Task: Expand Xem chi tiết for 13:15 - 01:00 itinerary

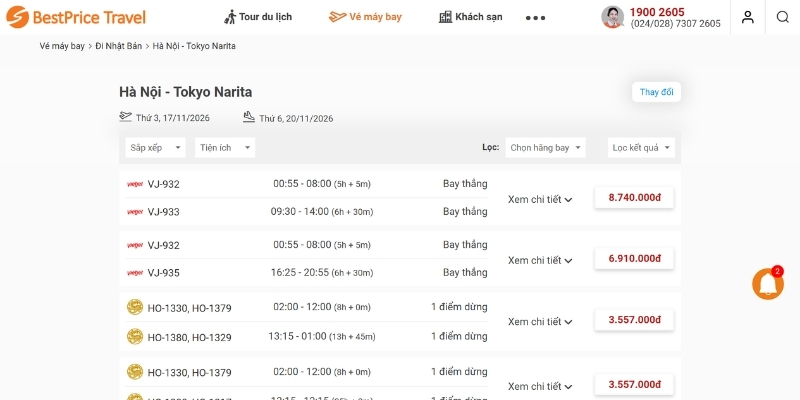Action: tap(540, 322)
